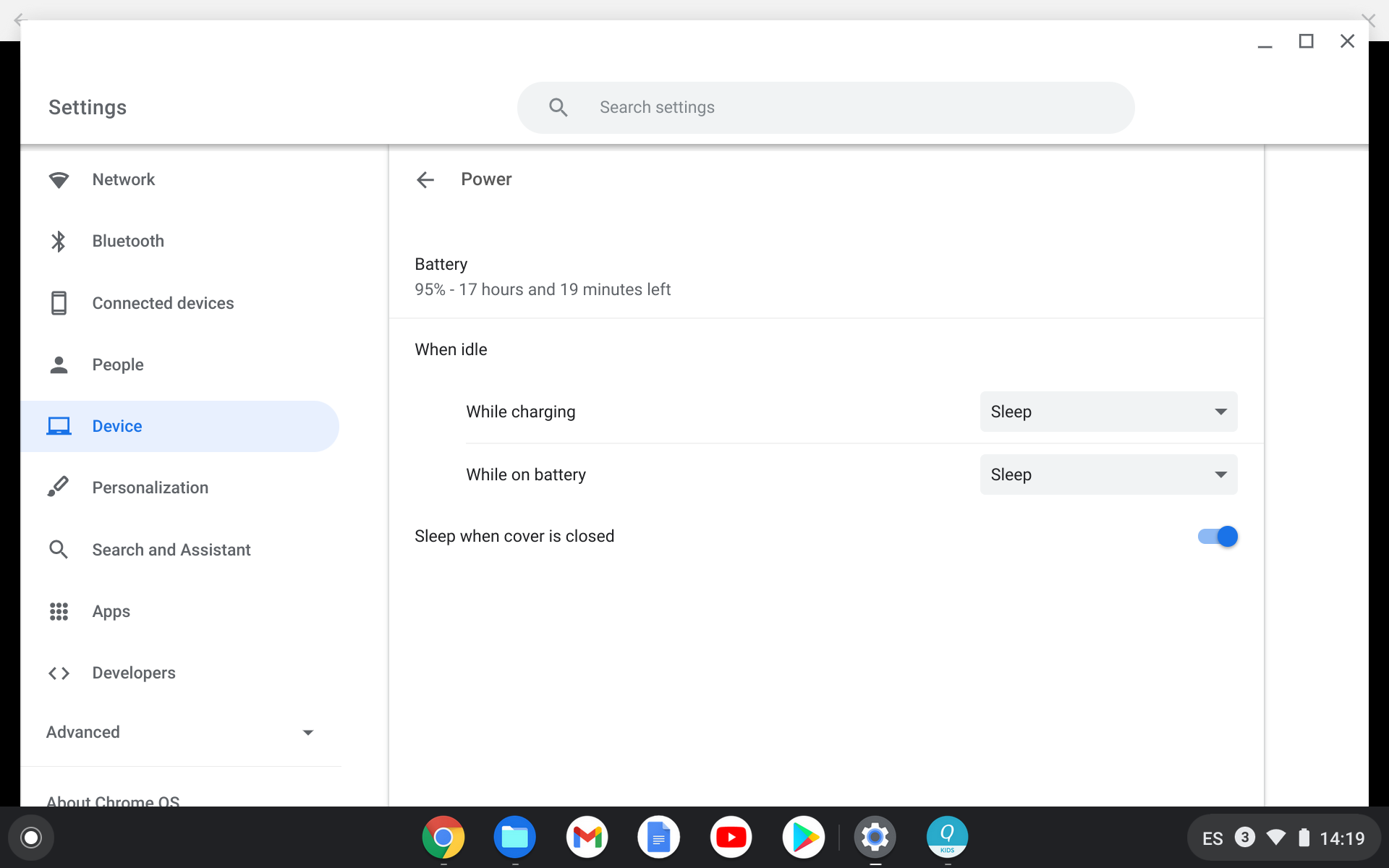This screenshot has height=868, width=1389.
Task: Open the Files app from the shelf
Action: pyautogui.click(x=515, y=838)
